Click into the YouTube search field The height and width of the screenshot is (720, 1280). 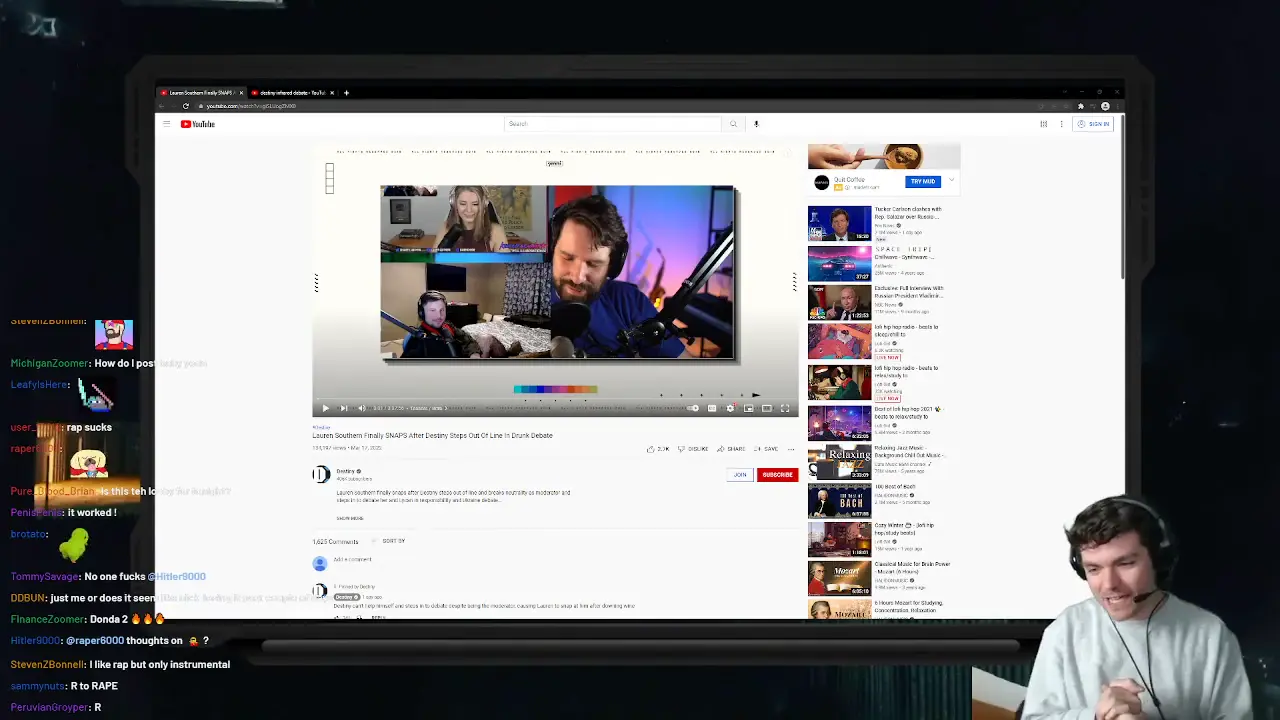tap(612, 124)
